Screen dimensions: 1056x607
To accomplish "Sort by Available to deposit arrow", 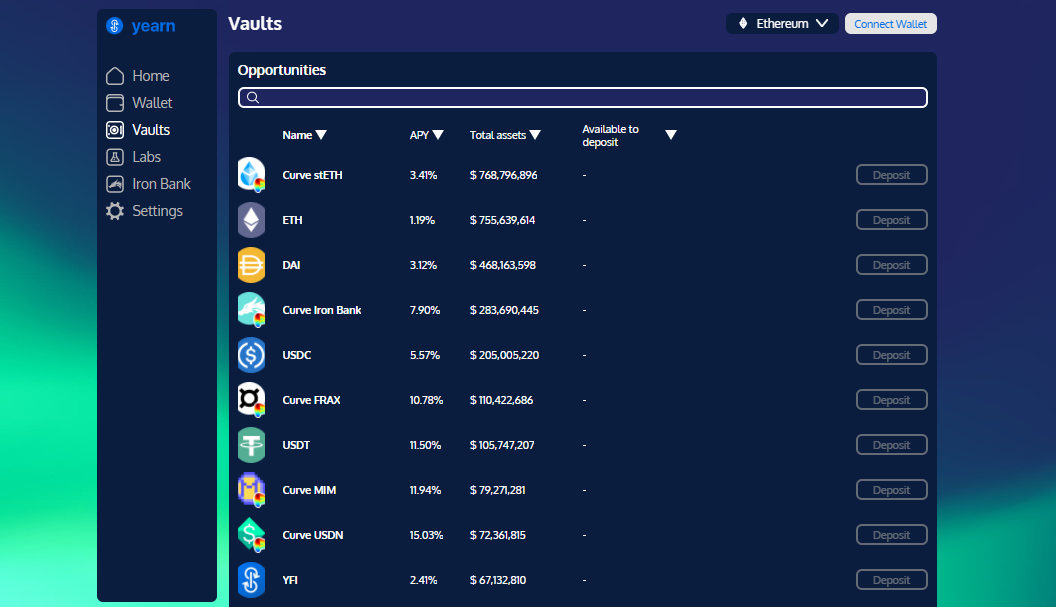I will pyautogui.click(x=671, y=135).
